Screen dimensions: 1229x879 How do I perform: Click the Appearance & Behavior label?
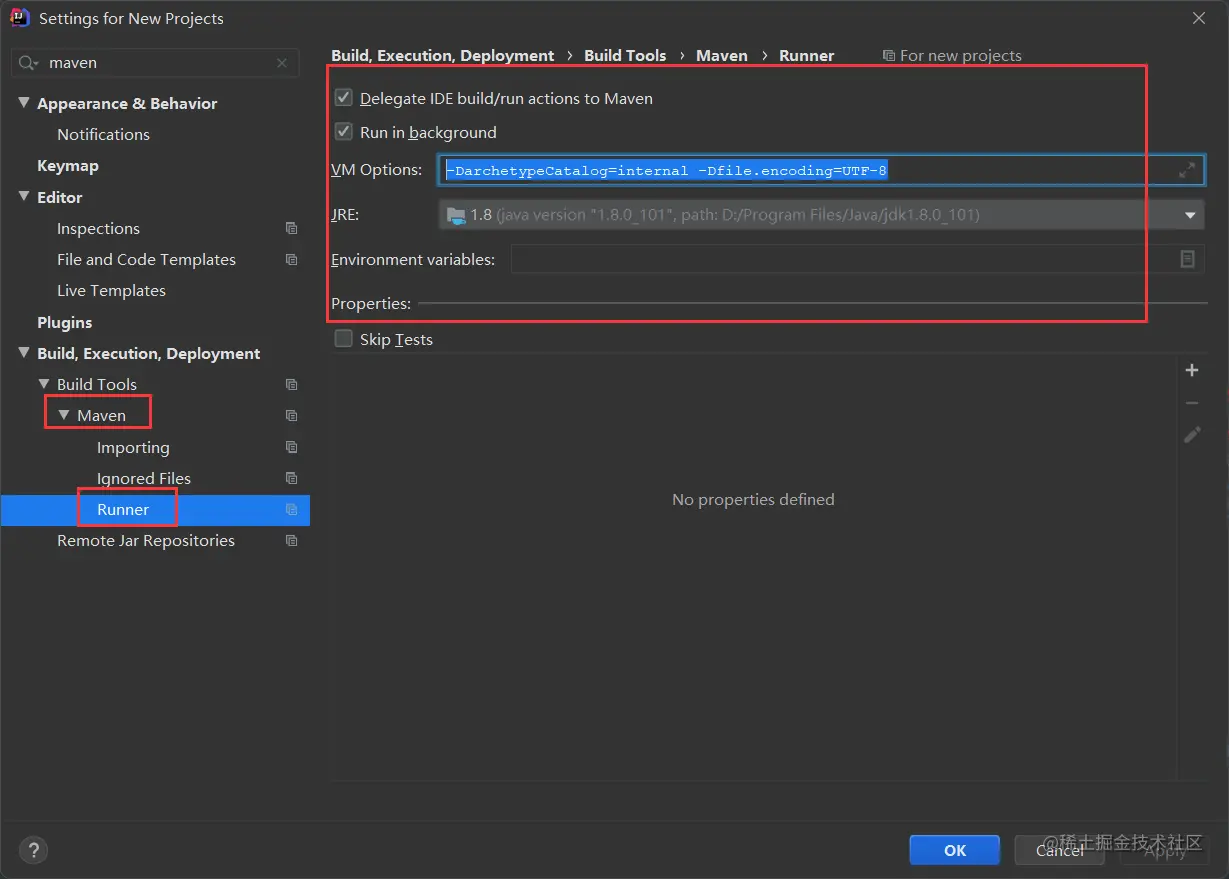(x=127, y=104)
